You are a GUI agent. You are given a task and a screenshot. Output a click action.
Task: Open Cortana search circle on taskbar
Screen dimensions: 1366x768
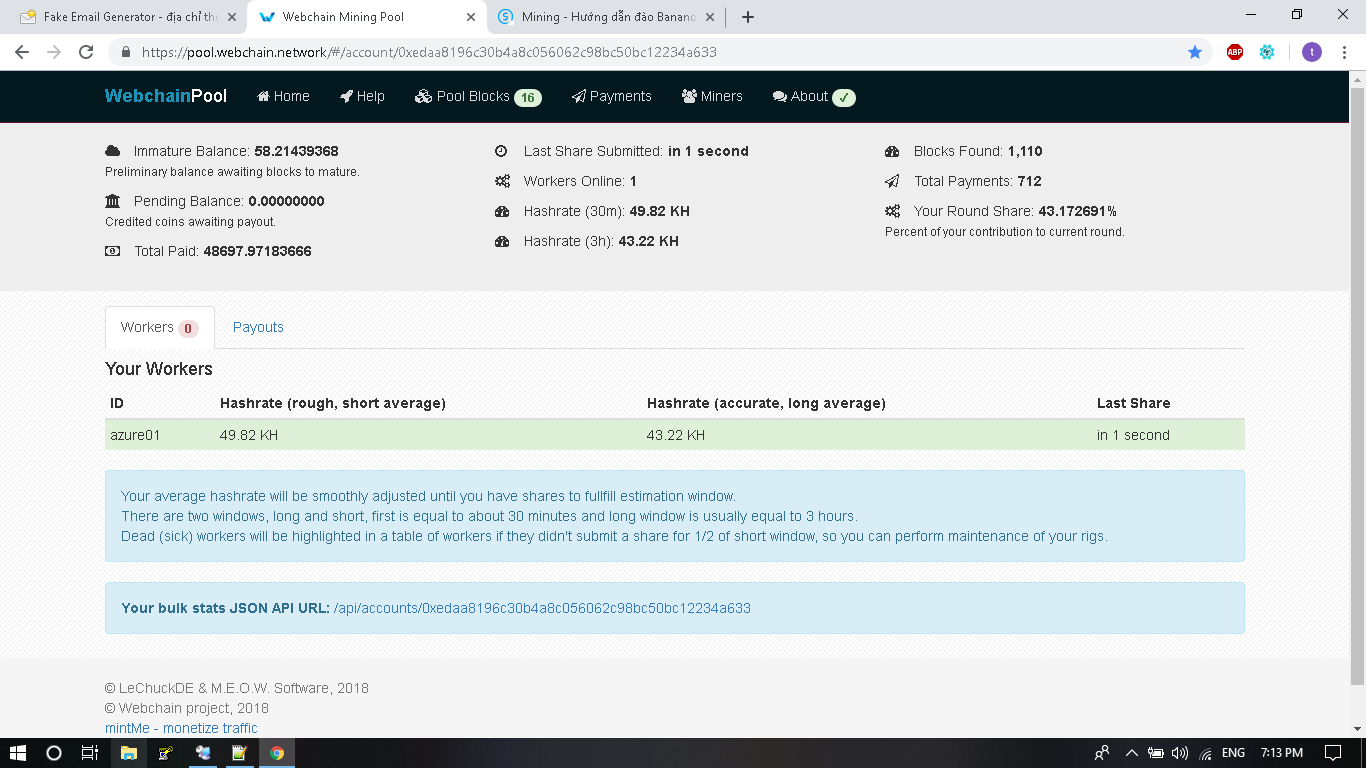[54, 753]
